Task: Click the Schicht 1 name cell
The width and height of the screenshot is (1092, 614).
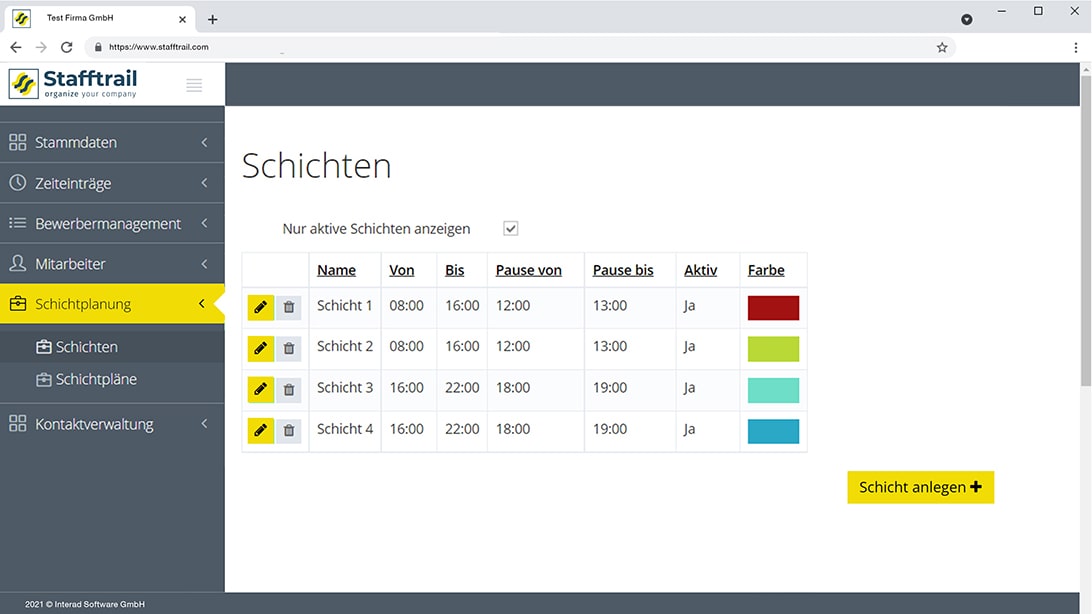Action: pos(345,306)
